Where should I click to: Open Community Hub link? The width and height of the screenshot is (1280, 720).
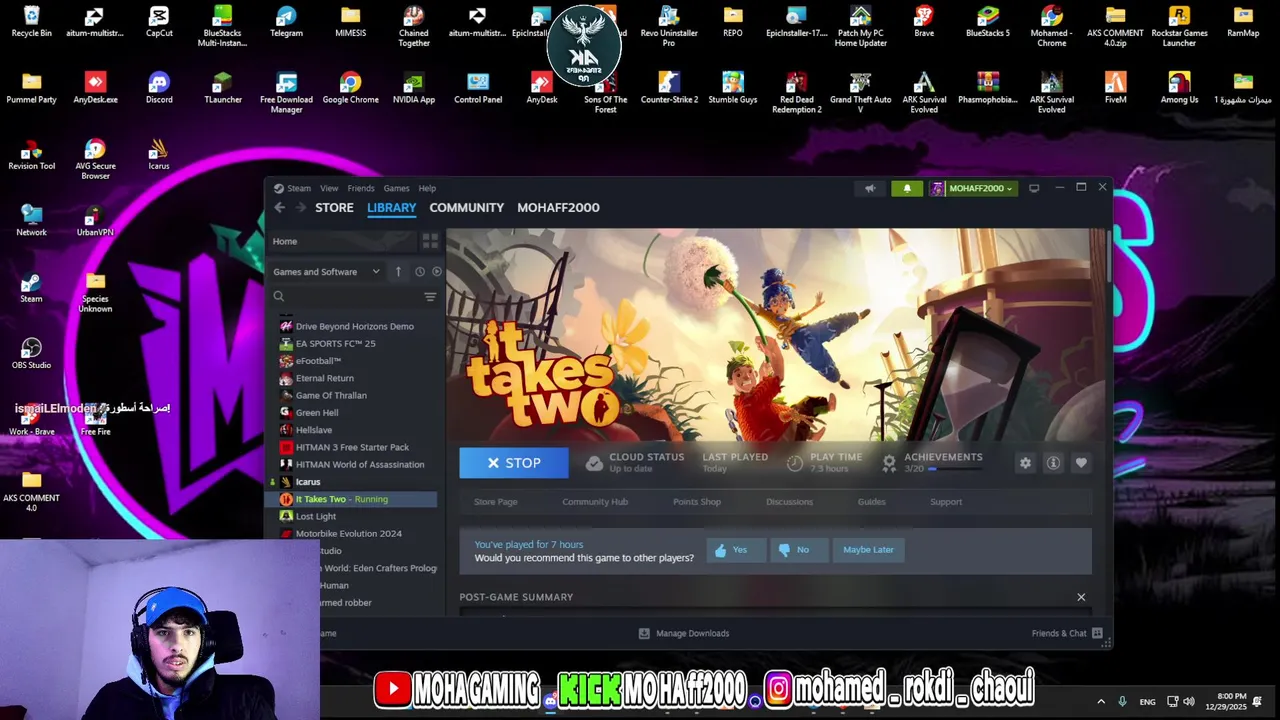click(x=595, y=502)
